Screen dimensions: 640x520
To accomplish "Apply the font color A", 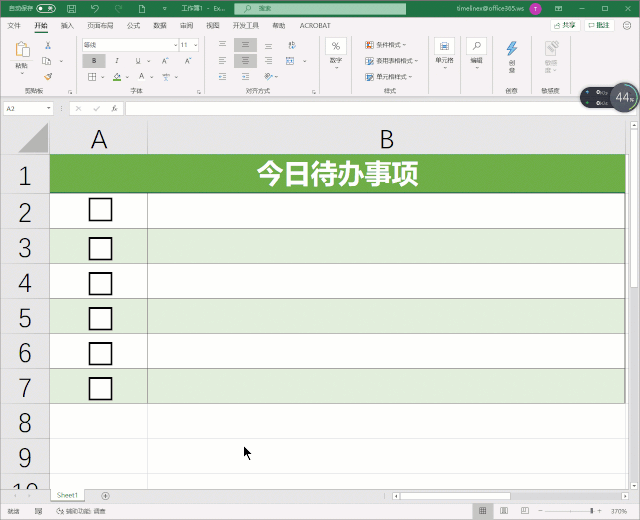I will [x=141, y=77].
